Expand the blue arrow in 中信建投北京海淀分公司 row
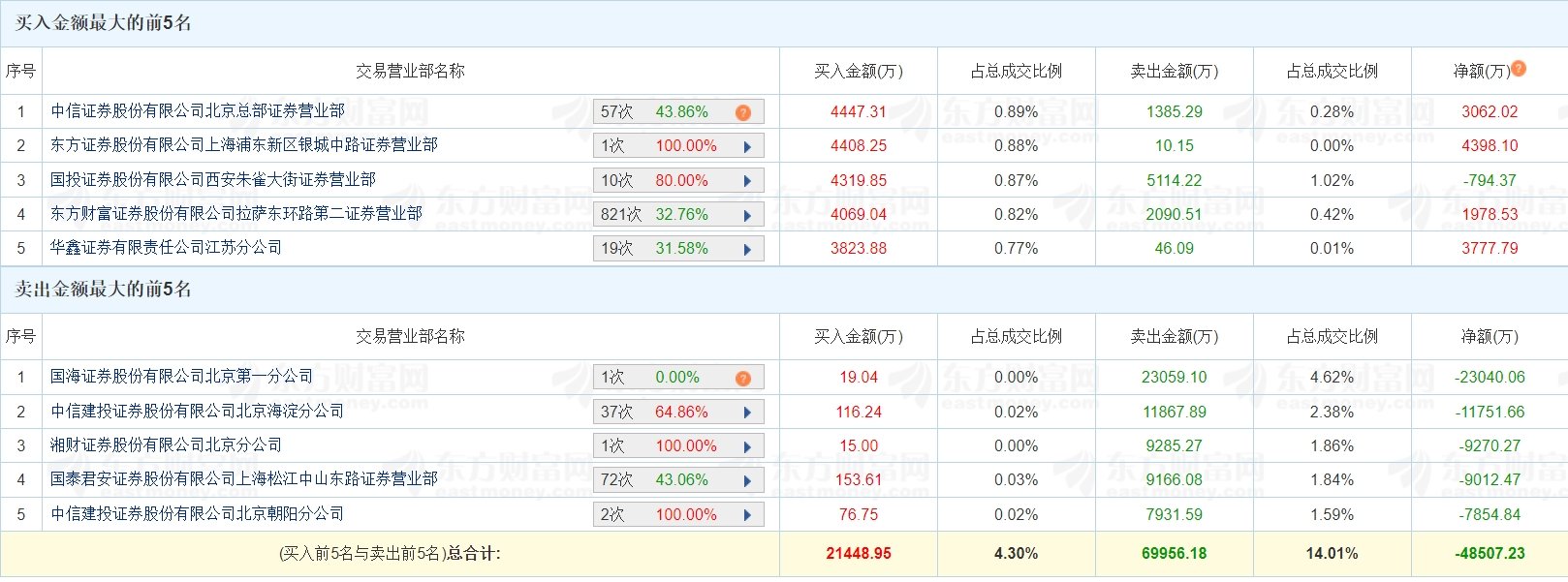This screenshot has height=582, width=1568. [747, 413]
